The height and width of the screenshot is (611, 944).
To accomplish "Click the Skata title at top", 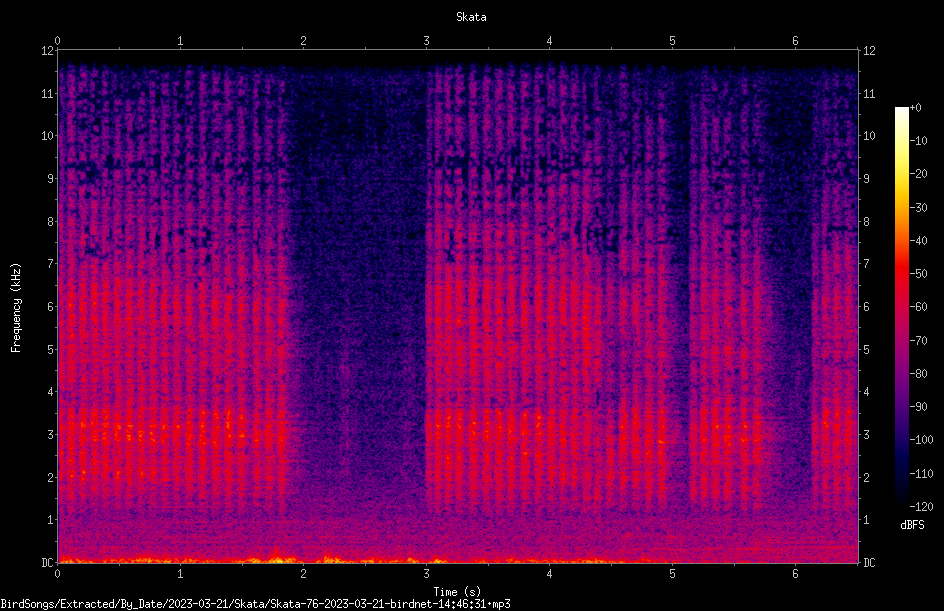I will [471, 17].
